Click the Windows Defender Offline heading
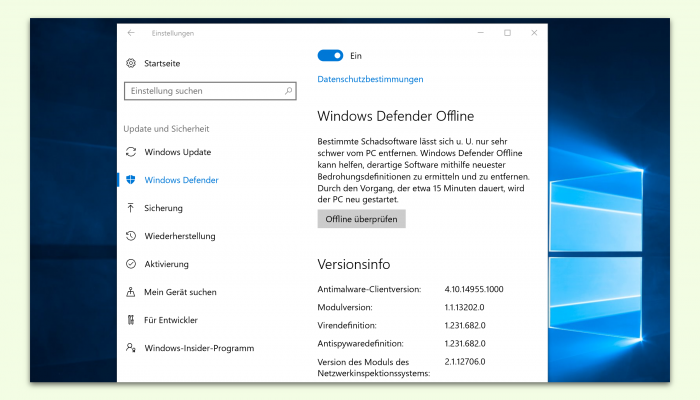 tap(396, 116)
